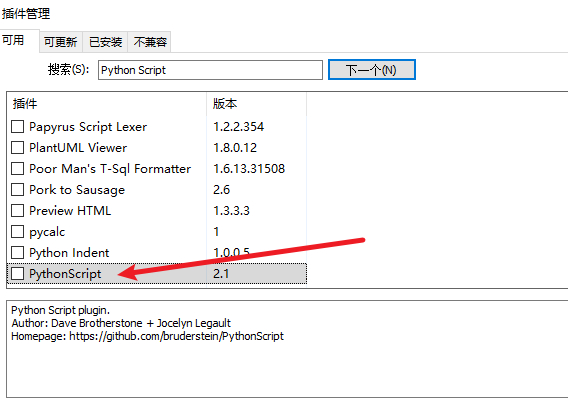Check the PythonScript plugin checkbox
This screenshot has width=568, height=398.
pos(17,274)
